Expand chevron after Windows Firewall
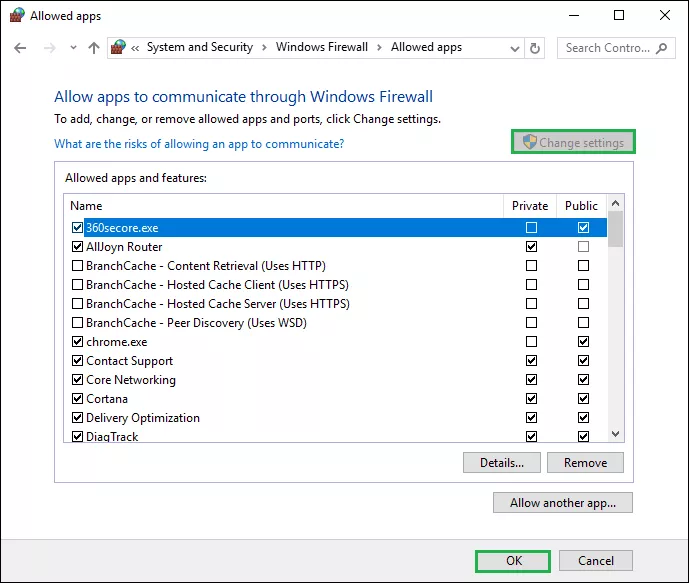The height and width of the screenshot is (583, 689). coord(379,47)
